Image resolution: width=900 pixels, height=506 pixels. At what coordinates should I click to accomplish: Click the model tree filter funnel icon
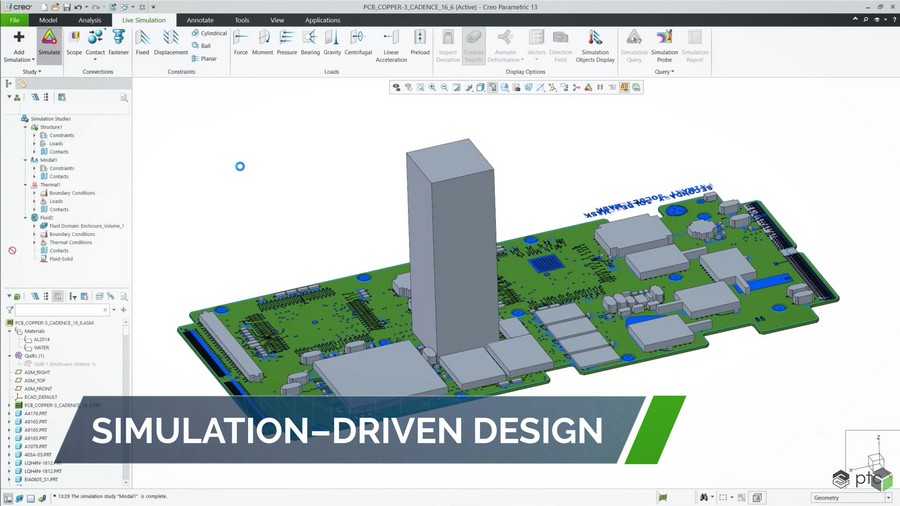tap(10, 310)
